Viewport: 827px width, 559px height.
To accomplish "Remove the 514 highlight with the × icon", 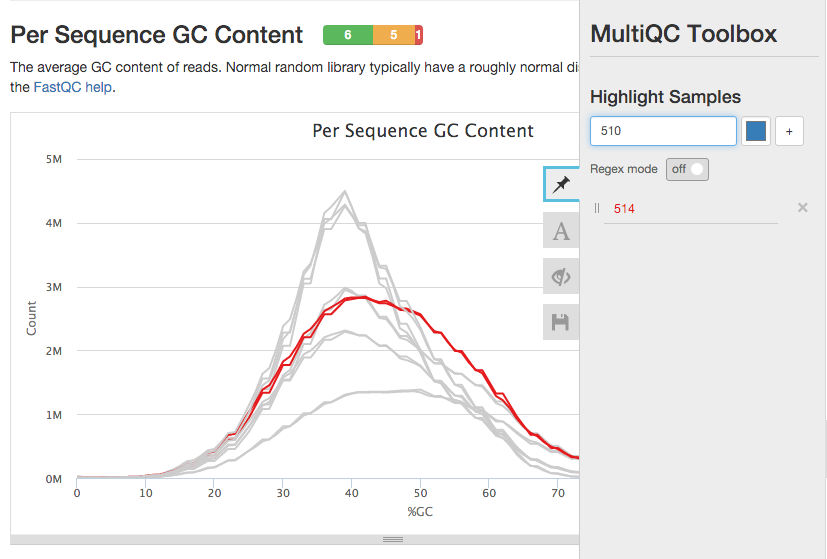I will pyautogui.click(x=802, y=208).
